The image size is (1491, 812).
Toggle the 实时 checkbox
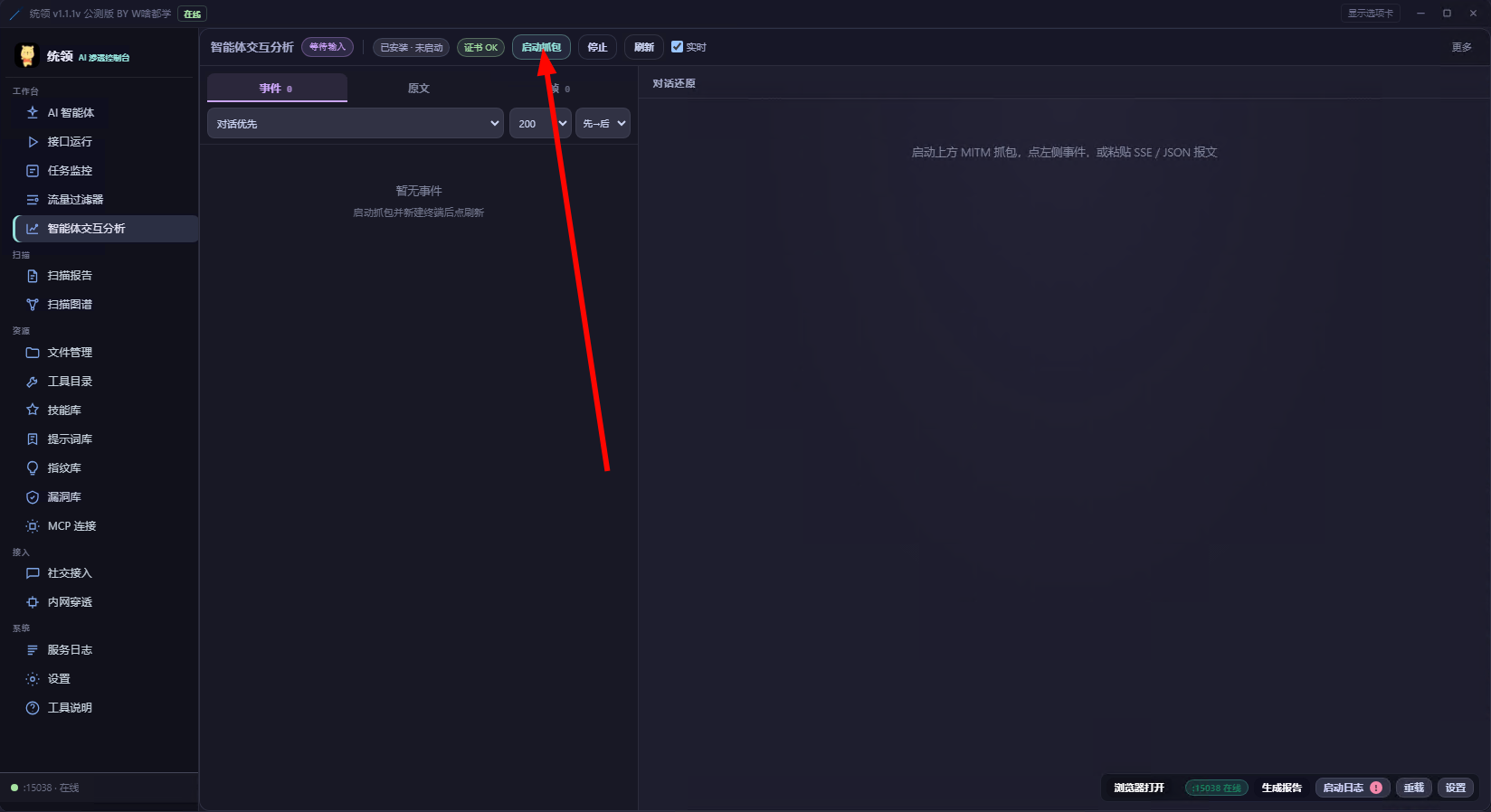pyautogui.click(x=677, y=47)
